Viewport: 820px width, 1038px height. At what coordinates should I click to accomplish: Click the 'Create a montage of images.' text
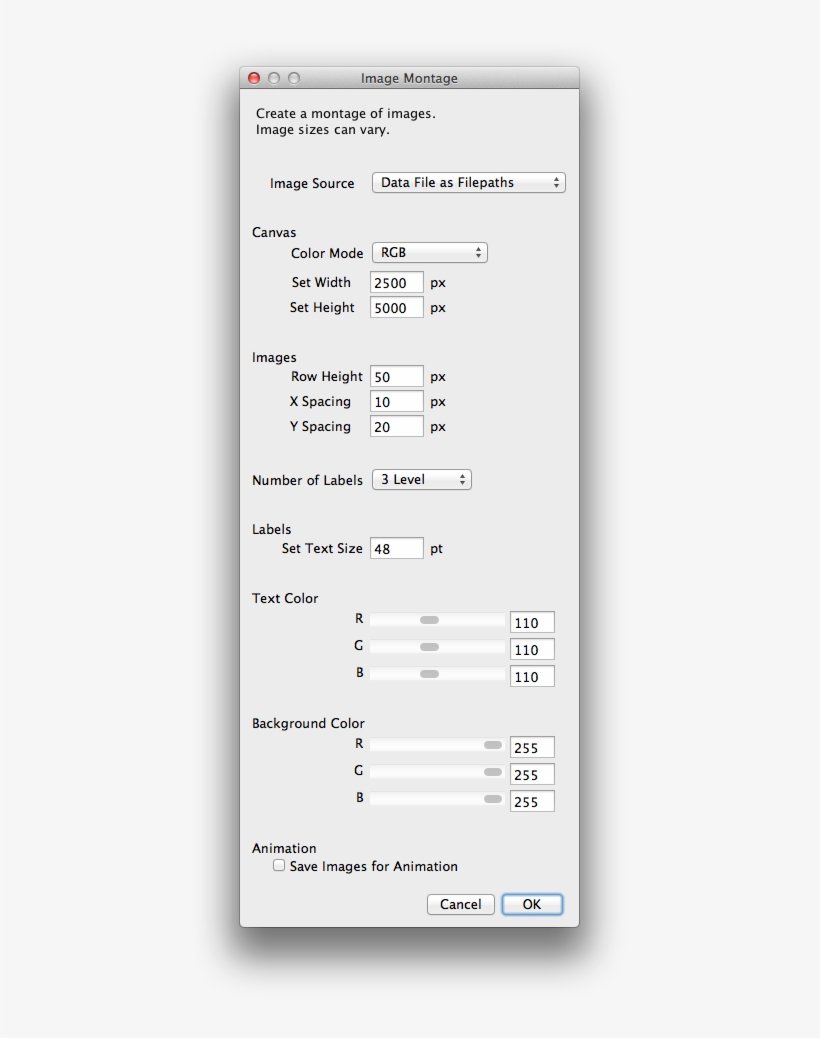point(345,113)
